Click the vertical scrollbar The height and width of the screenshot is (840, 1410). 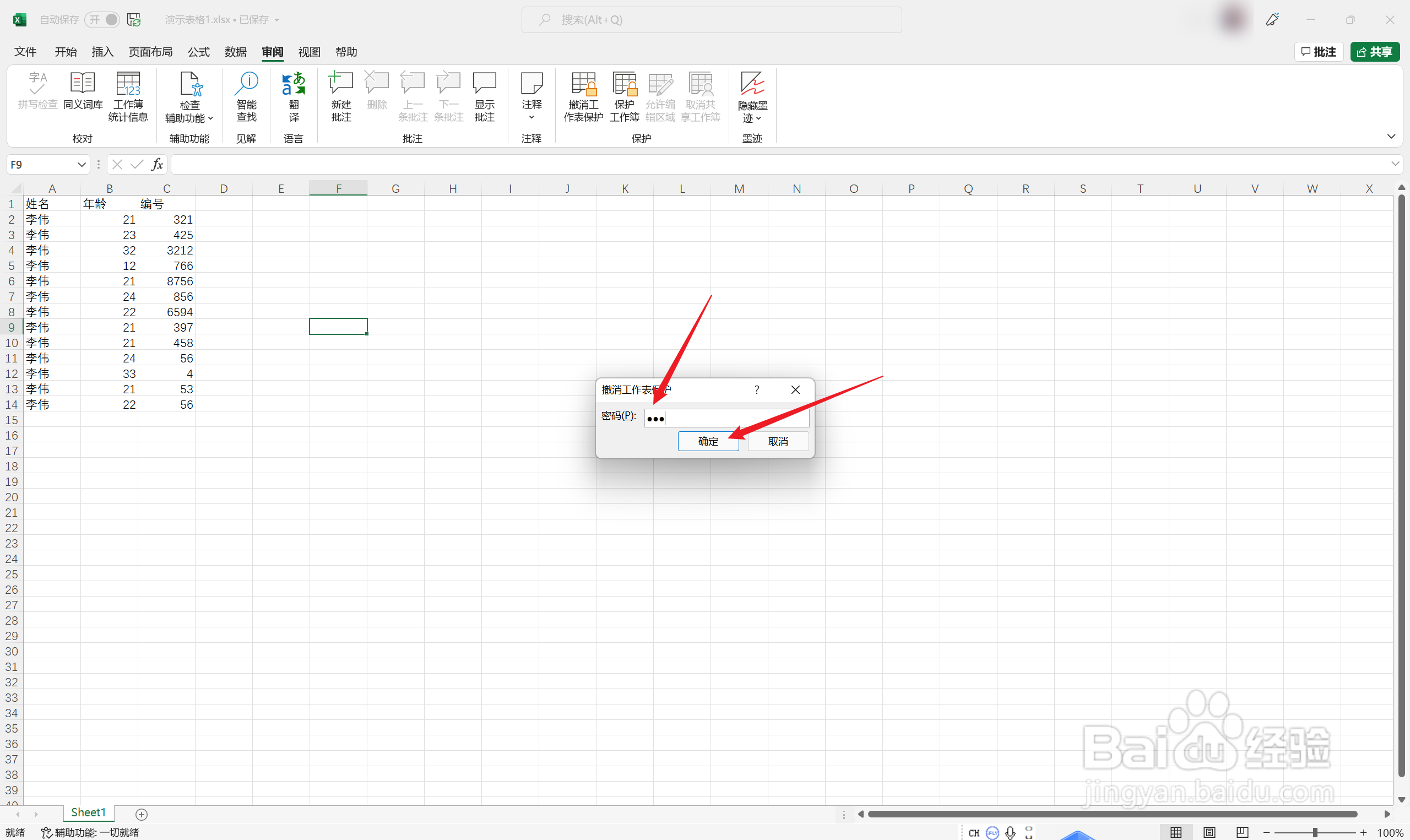1402,485
